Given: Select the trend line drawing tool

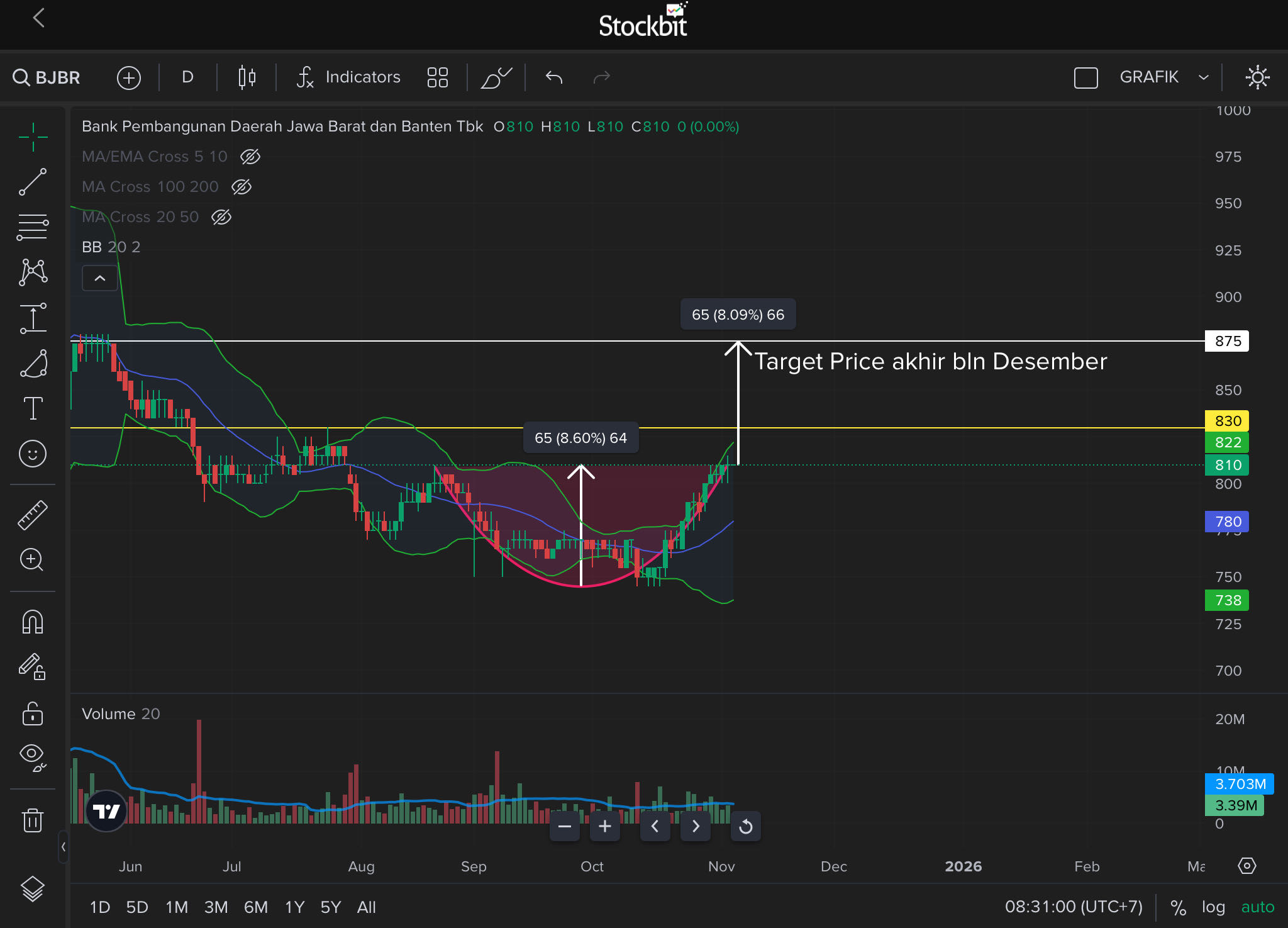Looking at the screenshot, I should (32, 182).
